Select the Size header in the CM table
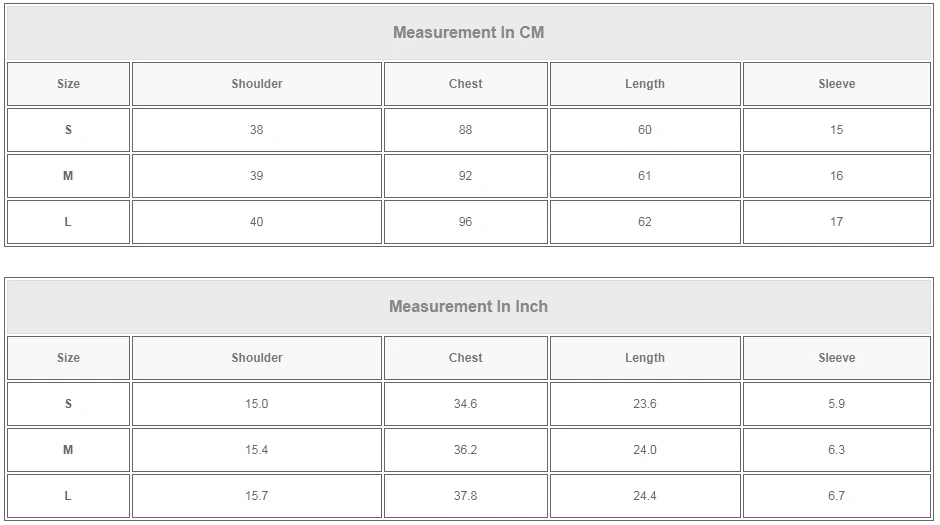This screenshot has width=940, height=525. click(x=68, y=84)
